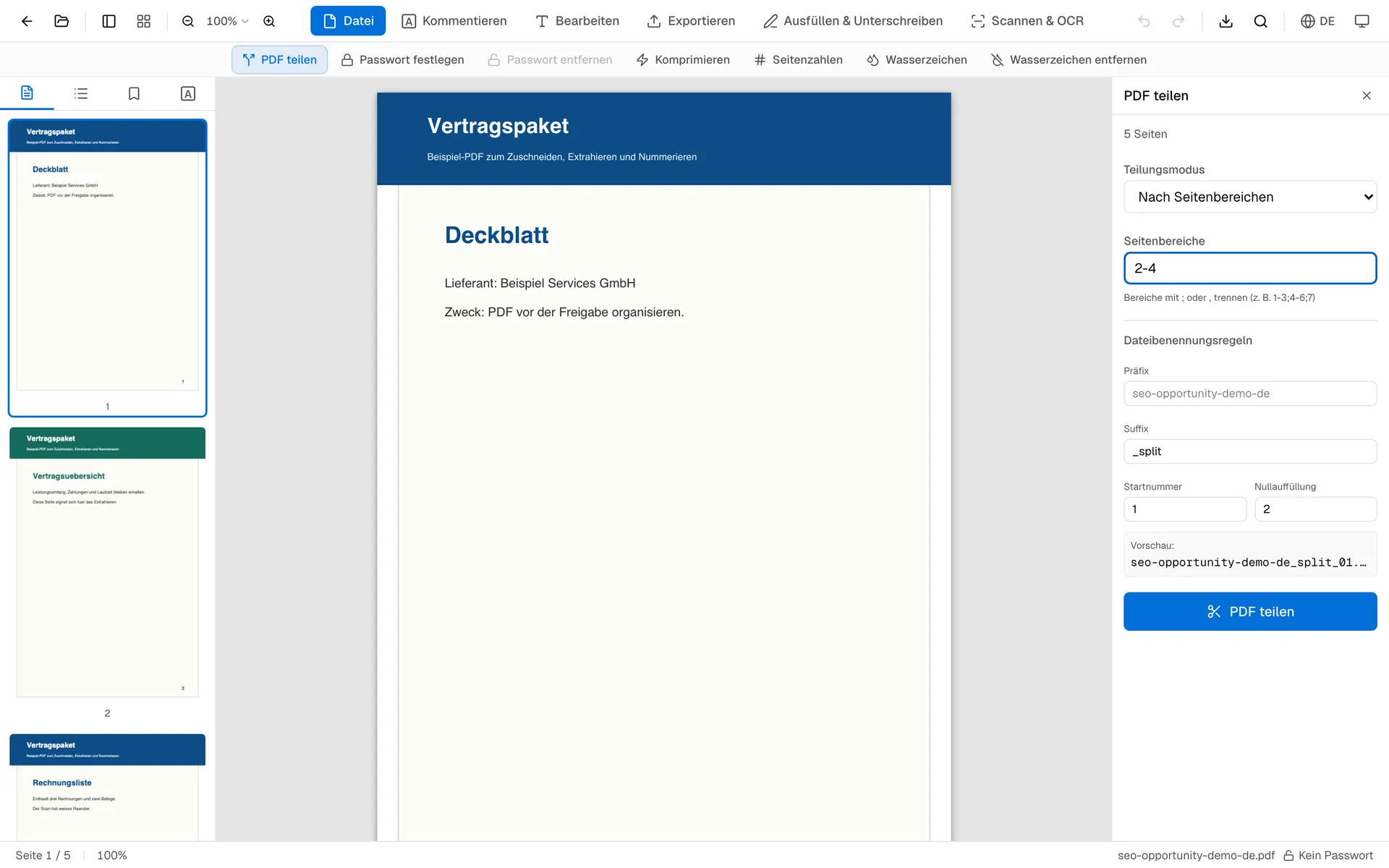Select Passwort festlegen in toolbar

click(x=402, y=59)
